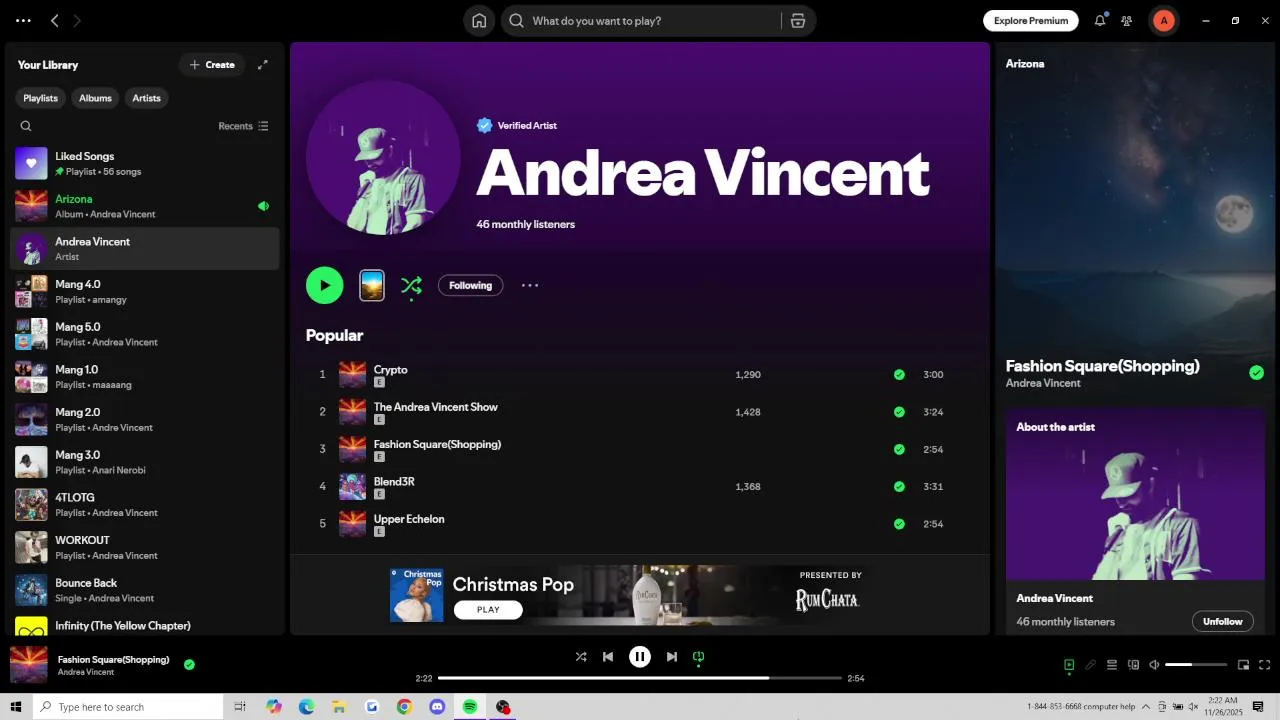Open Friend Activity icon

click(x=1127, y=21)
